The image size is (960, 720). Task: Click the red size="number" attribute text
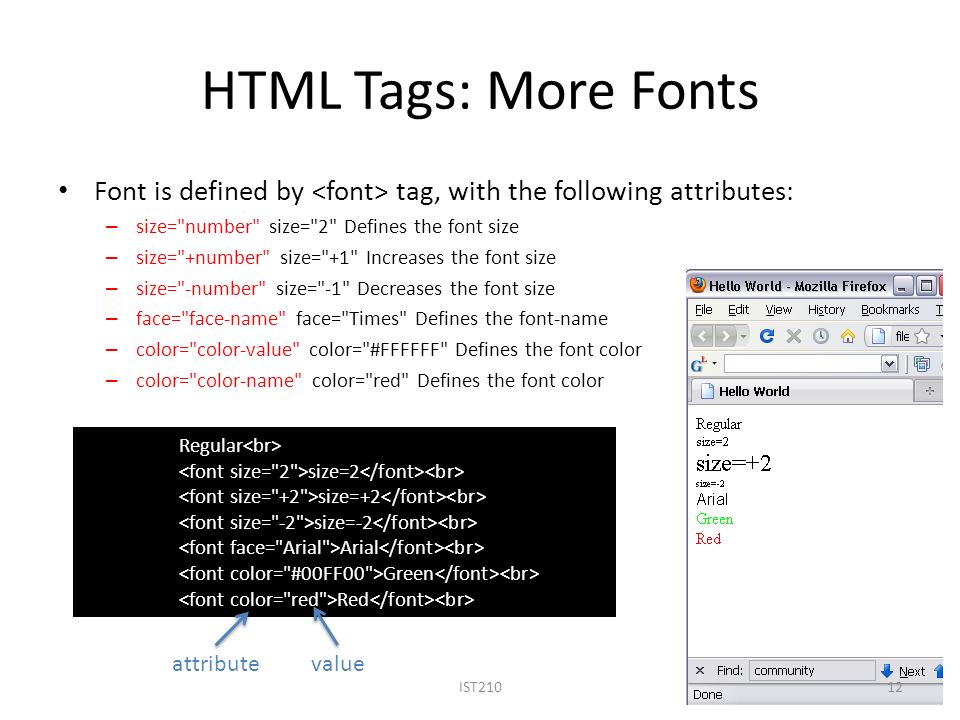click(198, 227)
